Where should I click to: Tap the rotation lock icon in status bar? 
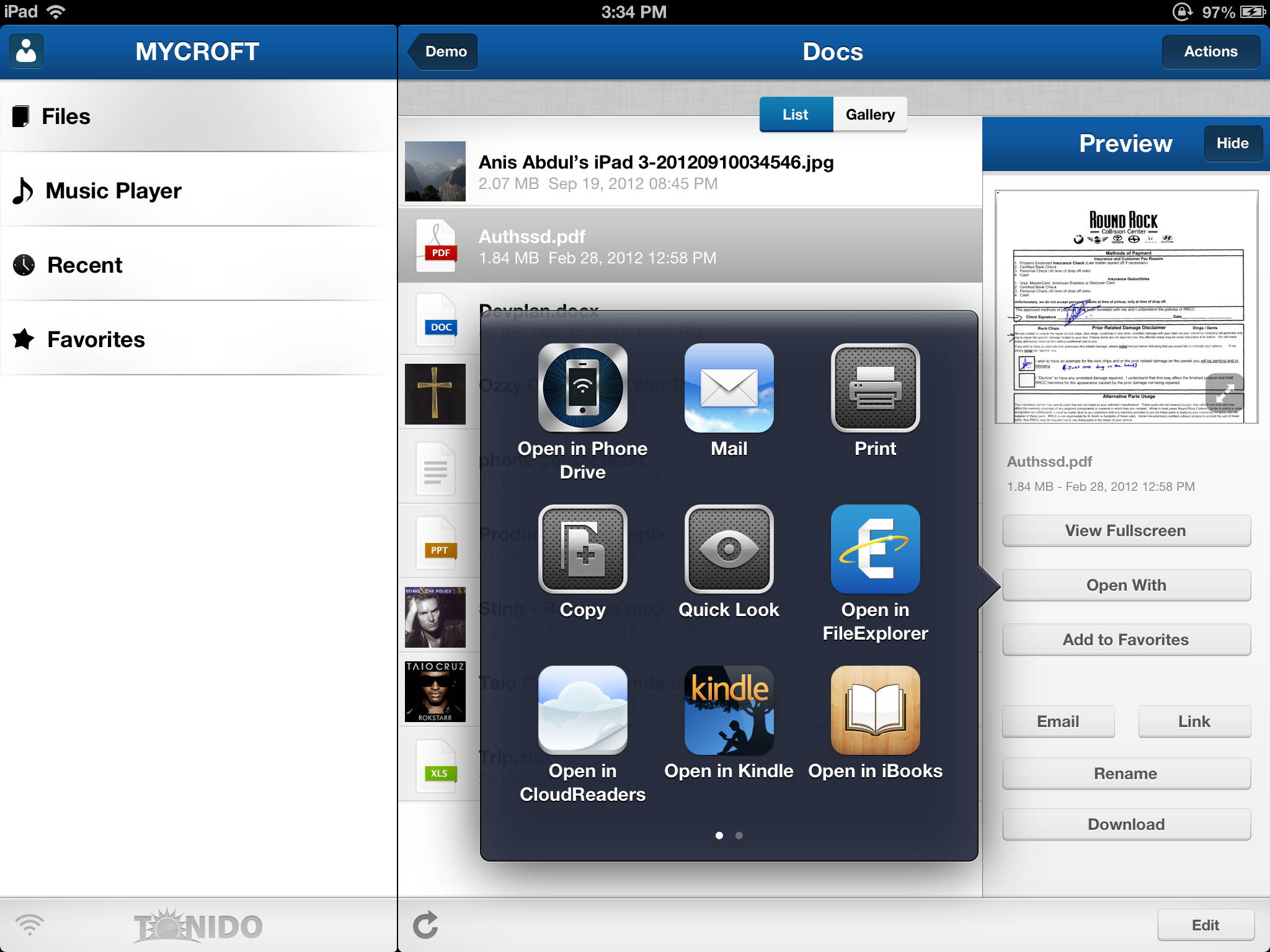(x=1182, y=12)
